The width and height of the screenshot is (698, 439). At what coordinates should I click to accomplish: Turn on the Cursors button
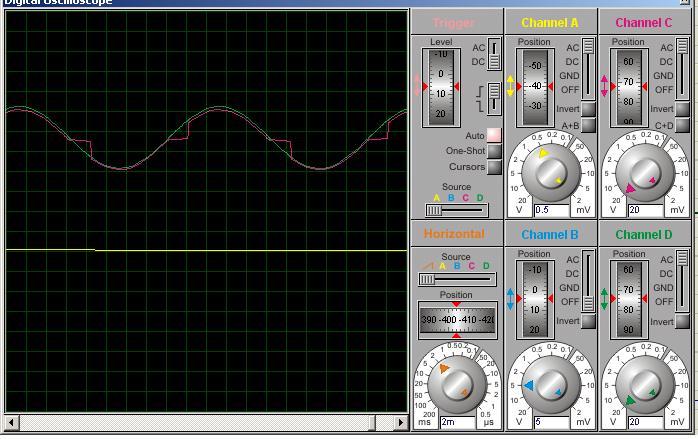(x=494, y=167)
